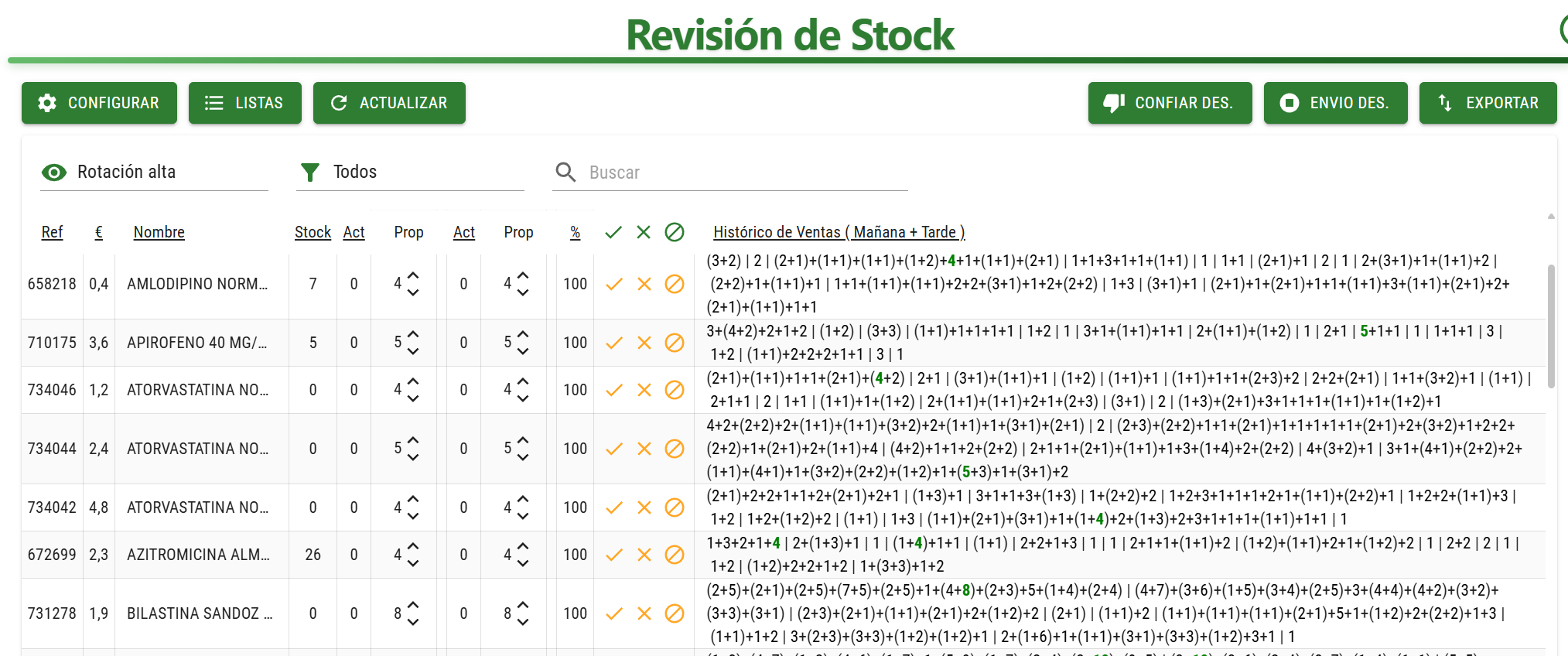Sort by the Nombre column header
Image resolution: width=1568 pixels, height=656 pixels.
159,232
